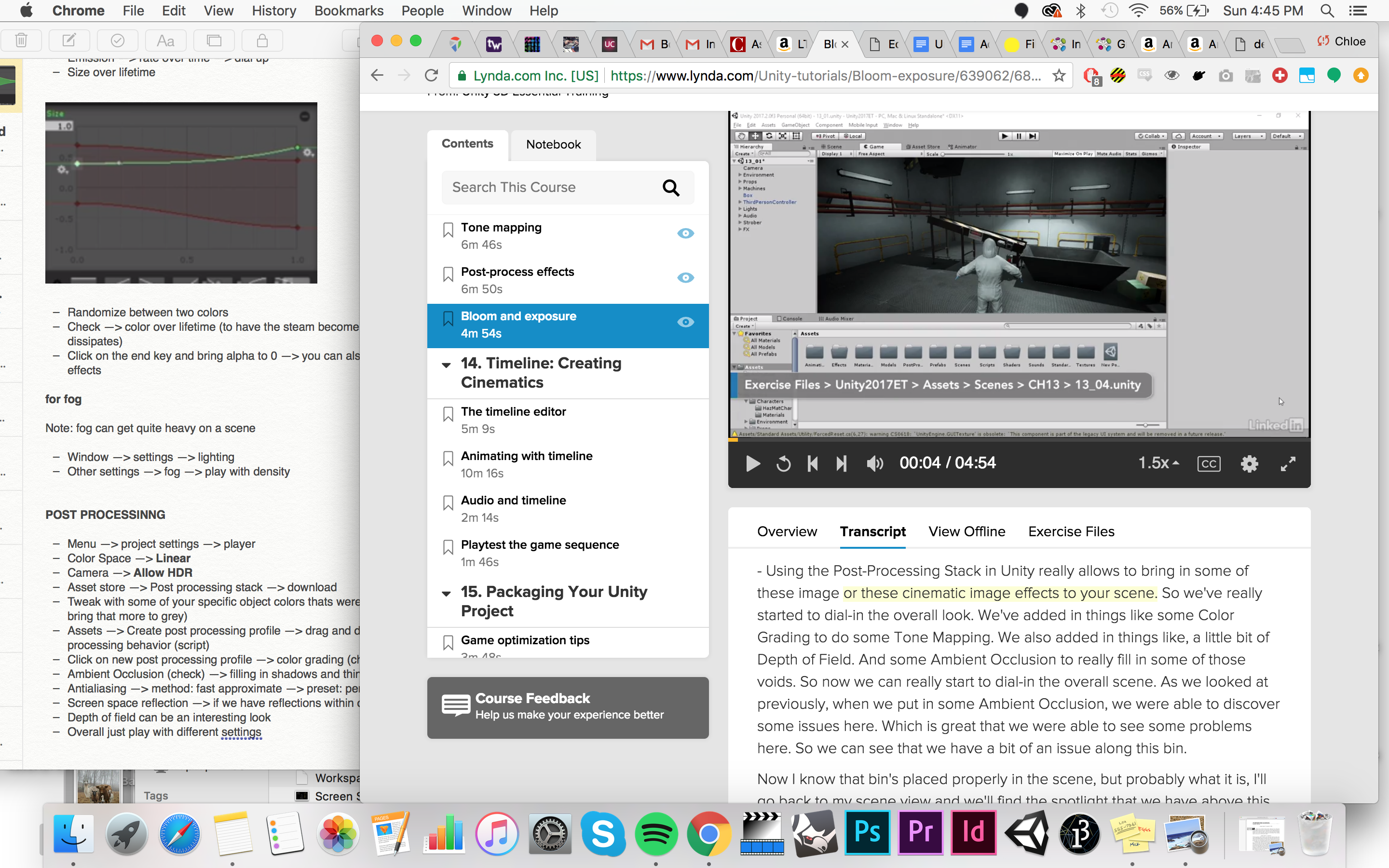Open The timeline editor video

[513, 412]
